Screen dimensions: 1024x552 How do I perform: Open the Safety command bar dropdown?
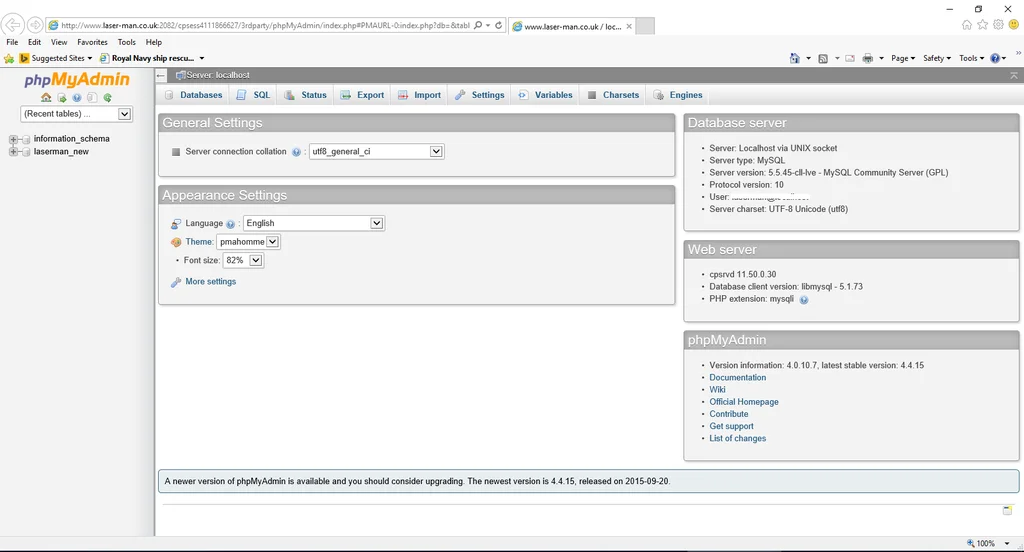(x=936, y=58)
